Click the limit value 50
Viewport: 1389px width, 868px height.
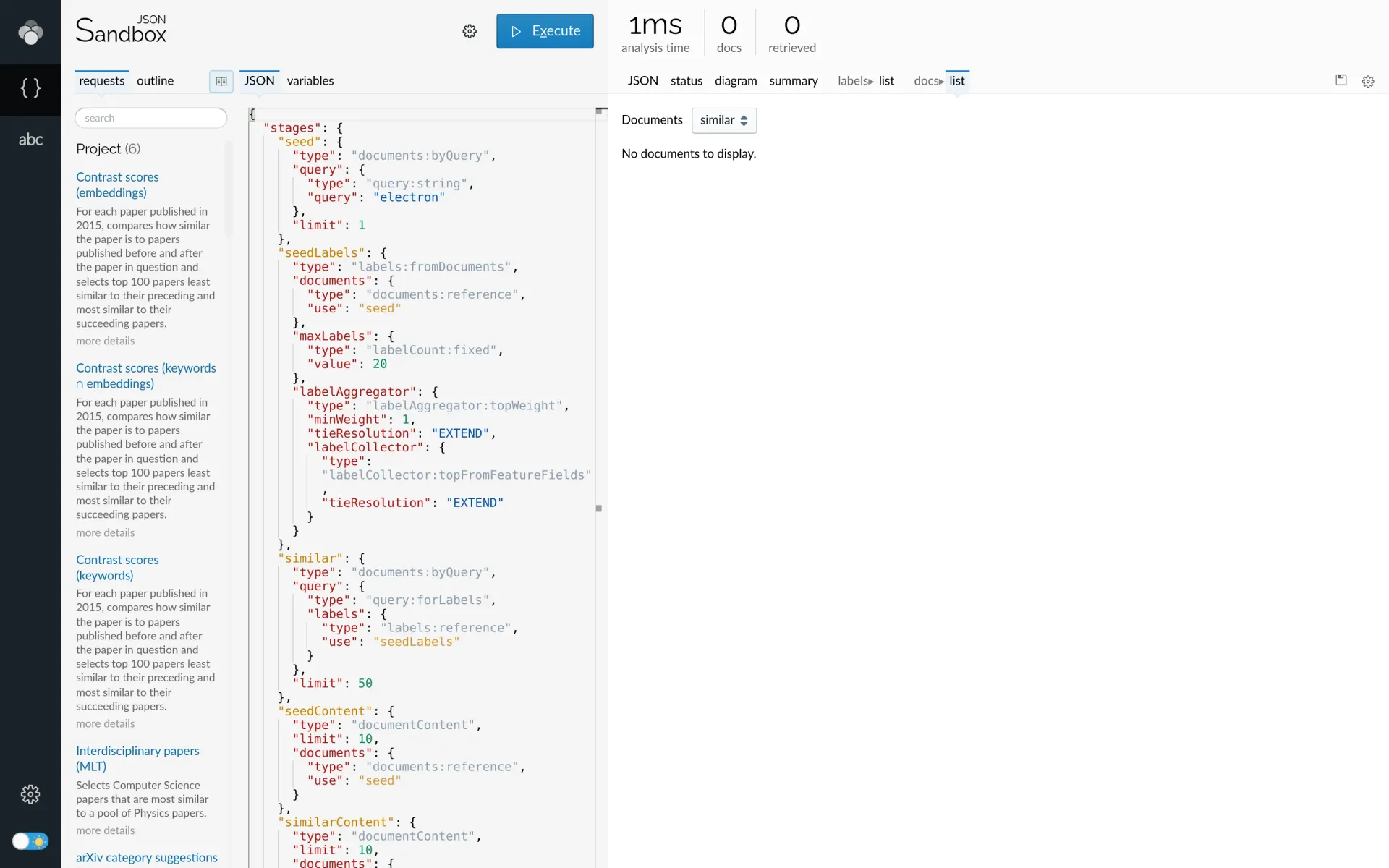click(x=365, y=684)
